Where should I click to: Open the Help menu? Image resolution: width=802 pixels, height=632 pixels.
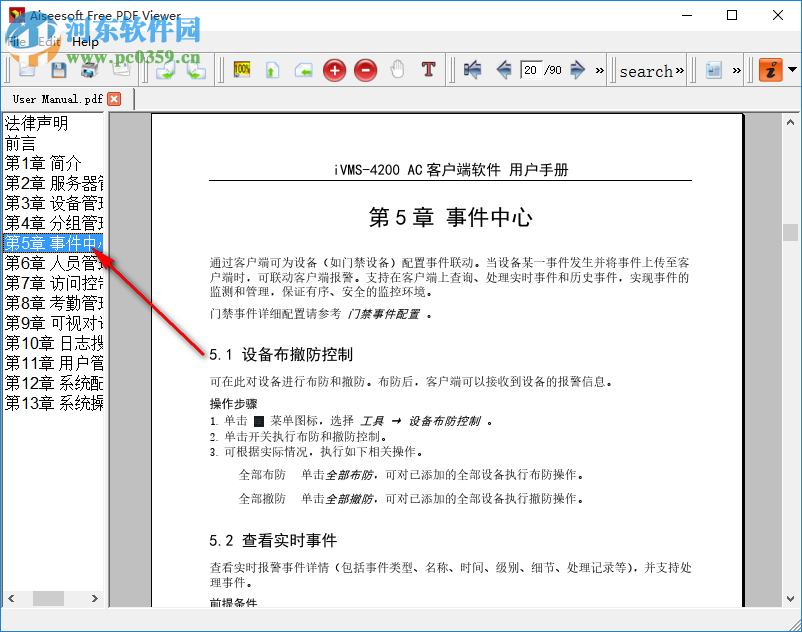[85, 42]
